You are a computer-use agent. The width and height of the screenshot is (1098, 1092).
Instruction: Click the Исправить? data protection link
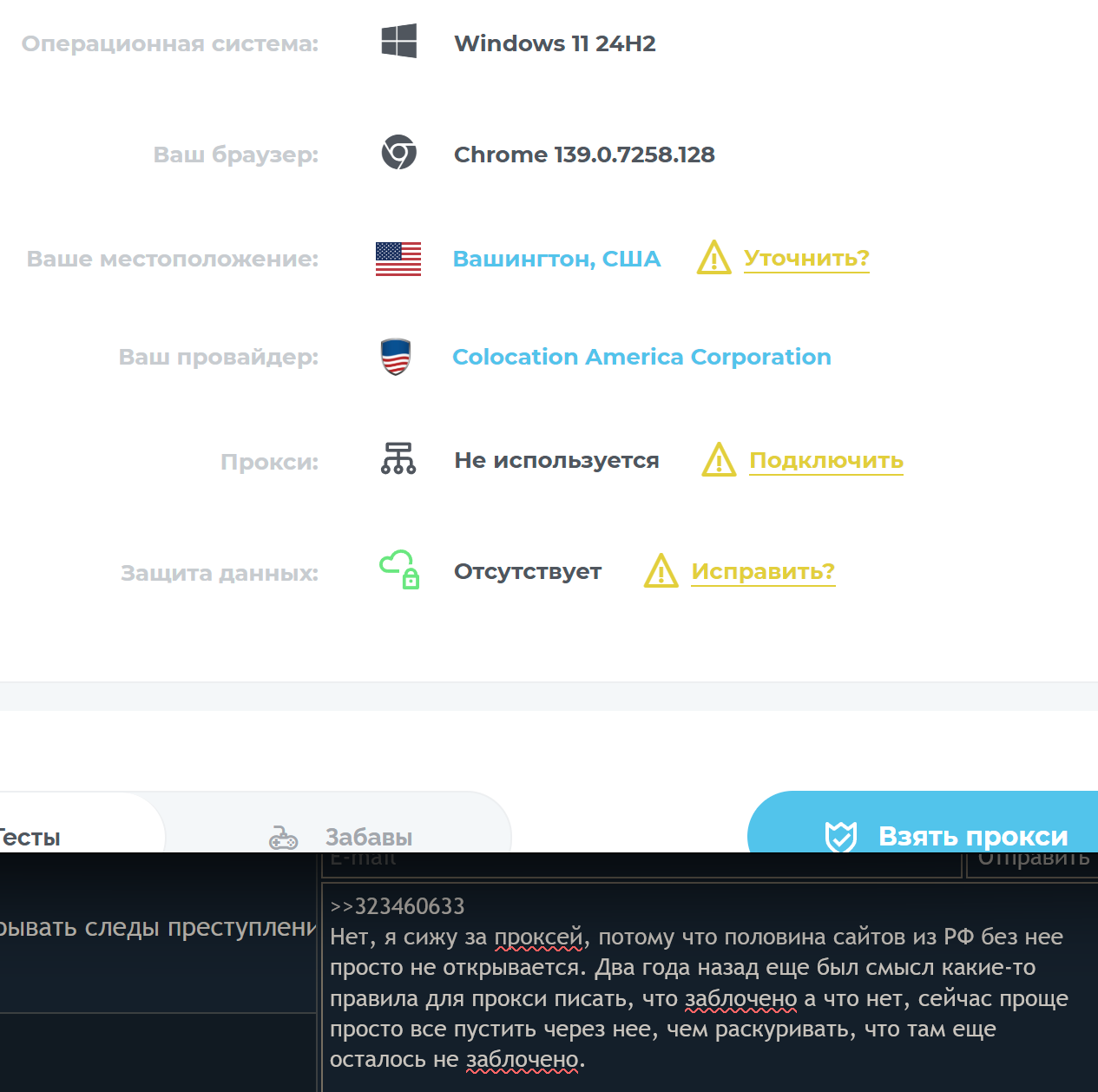(x=763, y=571)
